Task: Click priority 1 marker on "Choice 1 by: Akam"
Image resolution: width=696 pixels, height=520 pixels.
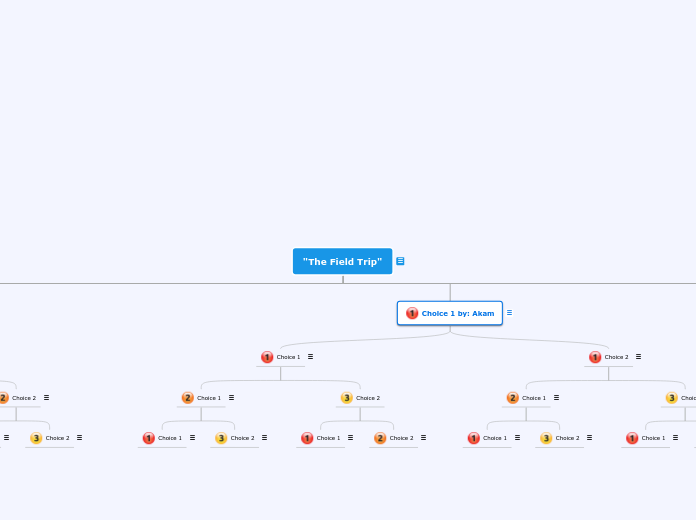Action: click(x=412, y=313)
